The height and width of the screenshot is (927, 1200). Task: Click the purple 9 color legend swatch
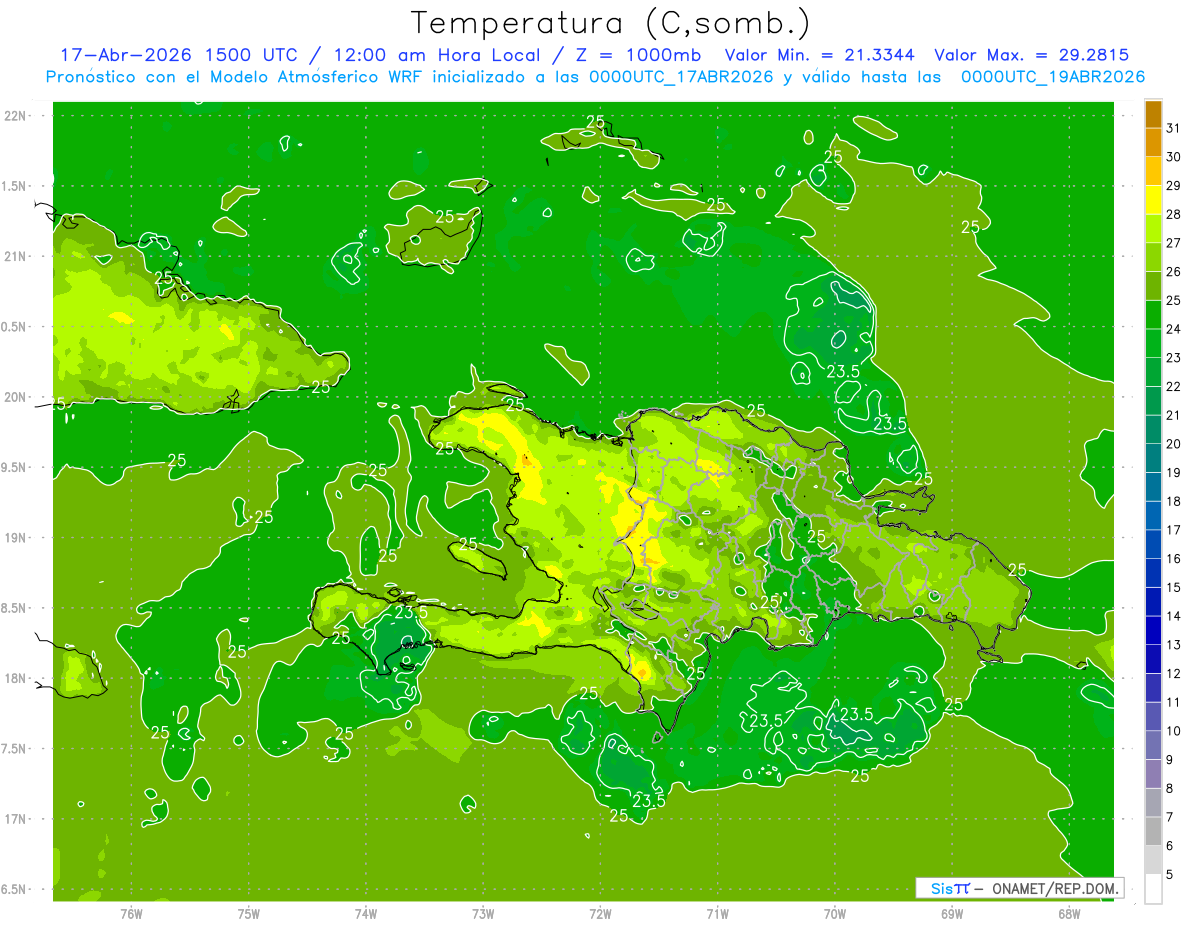(1153, 746)
